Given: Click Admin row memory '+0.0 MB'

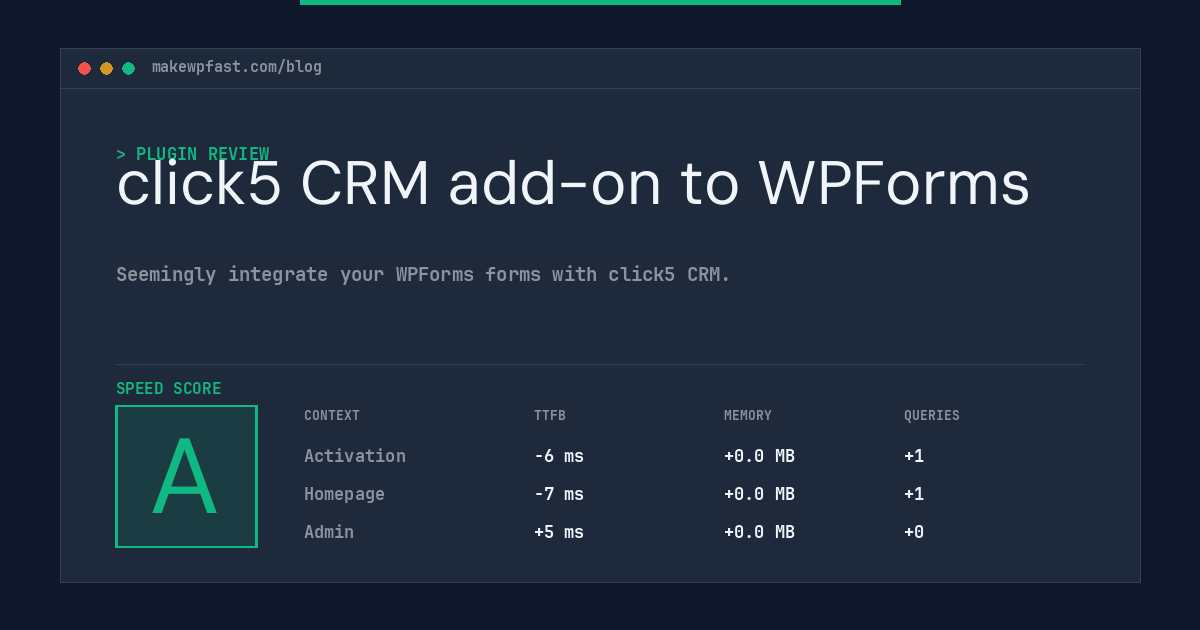Looking at the screenshot, I should (759, 532).
